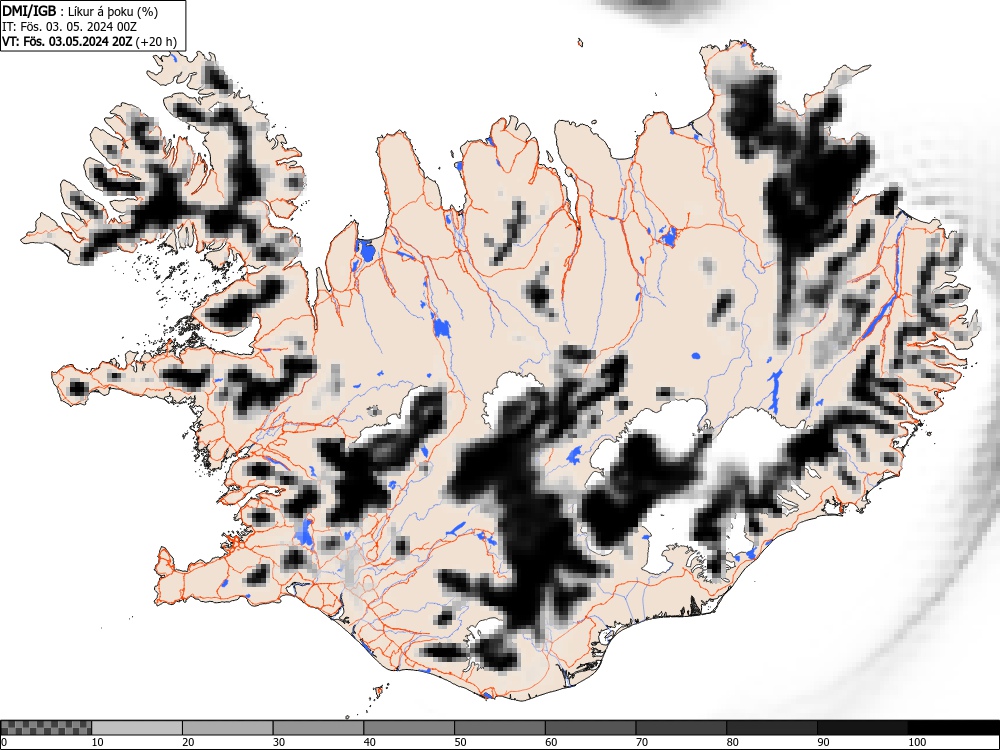Screen dimensions: 1000x750
Task: Click the title "DMI/IGB : Líkur á þoku (%)"
Action: pos(80,11)
